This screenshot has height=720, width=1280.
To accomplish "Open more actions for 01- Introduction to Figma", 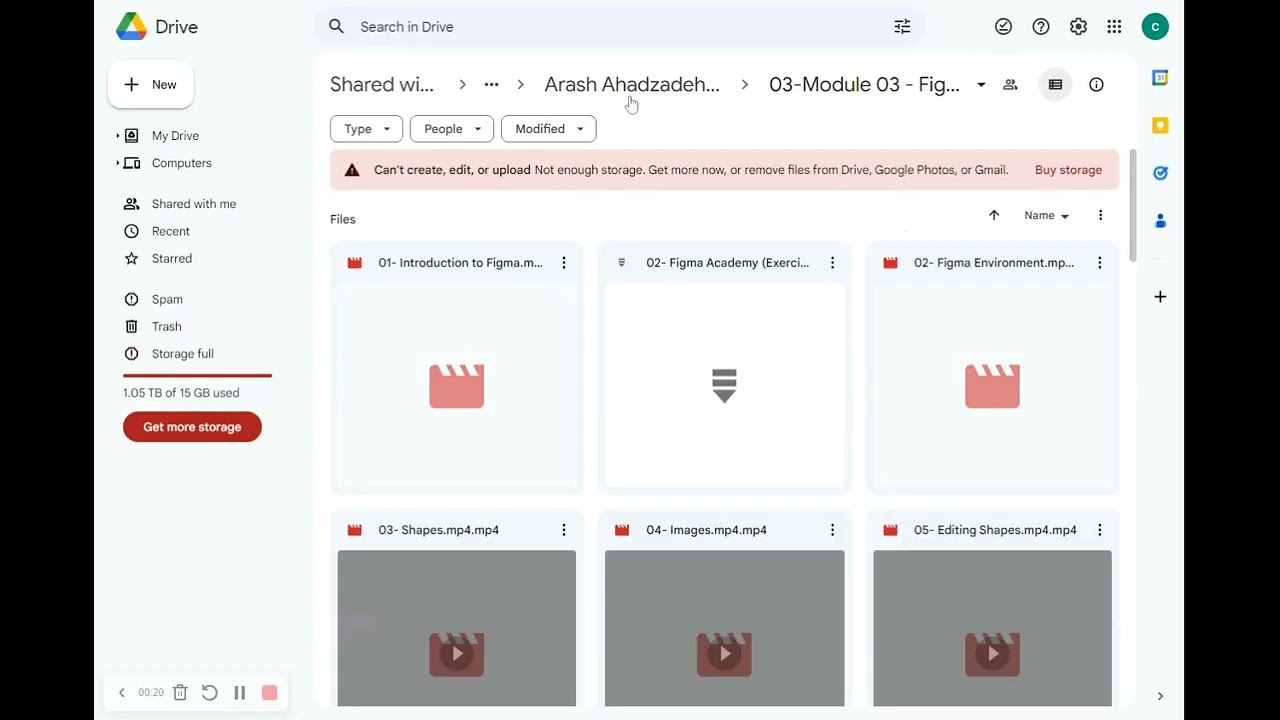I will coord(564,263).
